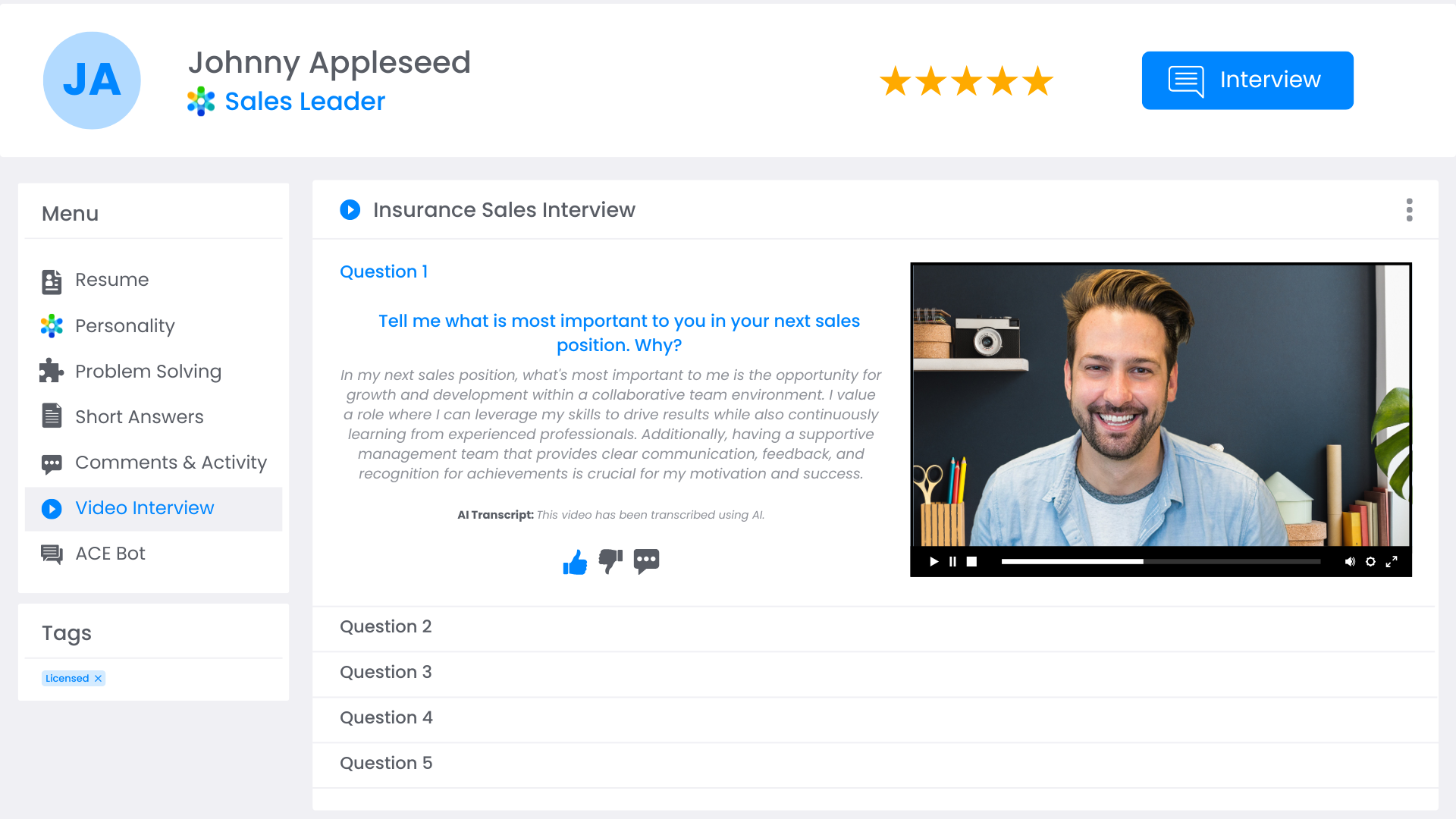Click the thumbs up icon
This screenshot has height=819, width=1456.
(x=575, y=562)
